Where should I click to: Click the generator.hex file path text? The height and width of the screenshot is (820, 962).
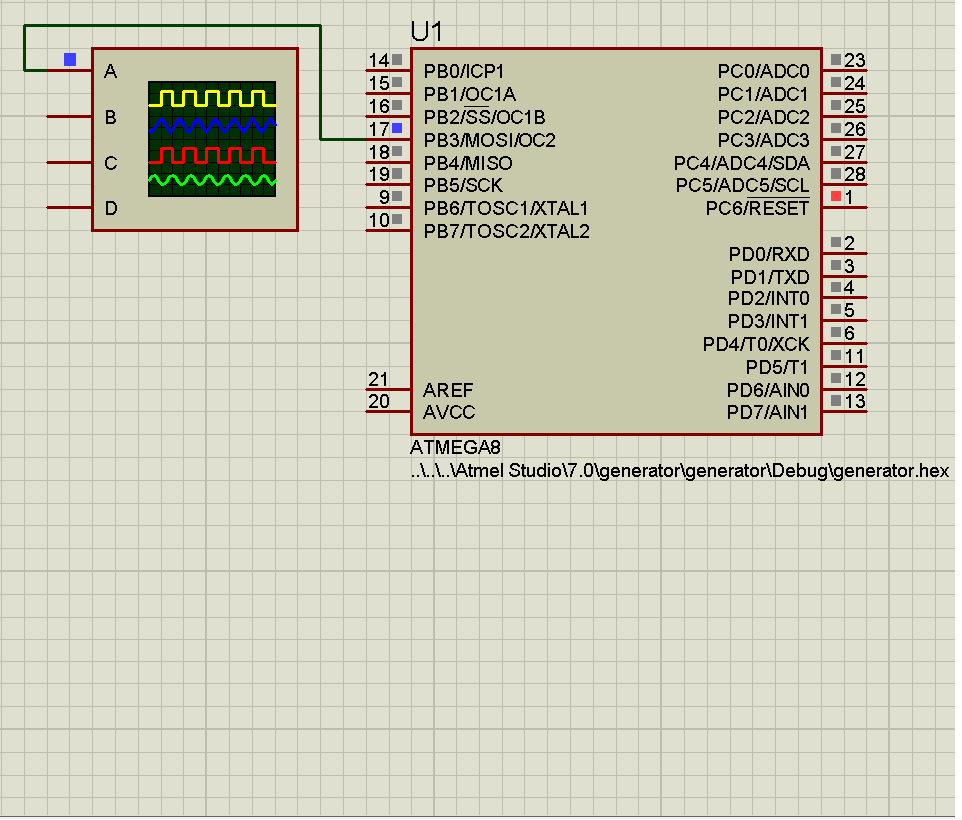(x=680, y=471)
